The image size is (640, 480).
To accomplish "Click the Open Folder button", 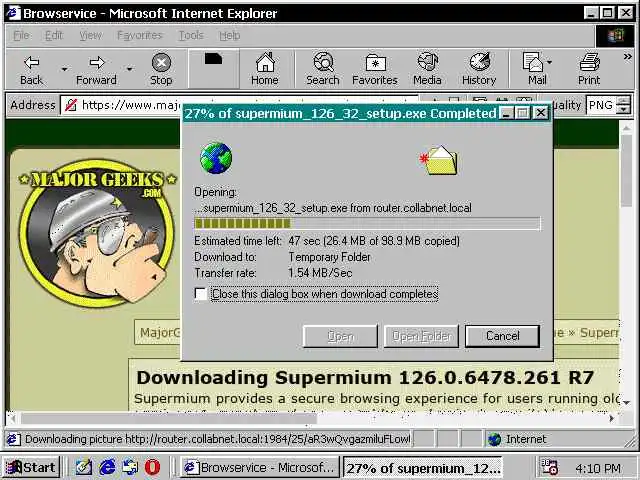I will [422, 336].
